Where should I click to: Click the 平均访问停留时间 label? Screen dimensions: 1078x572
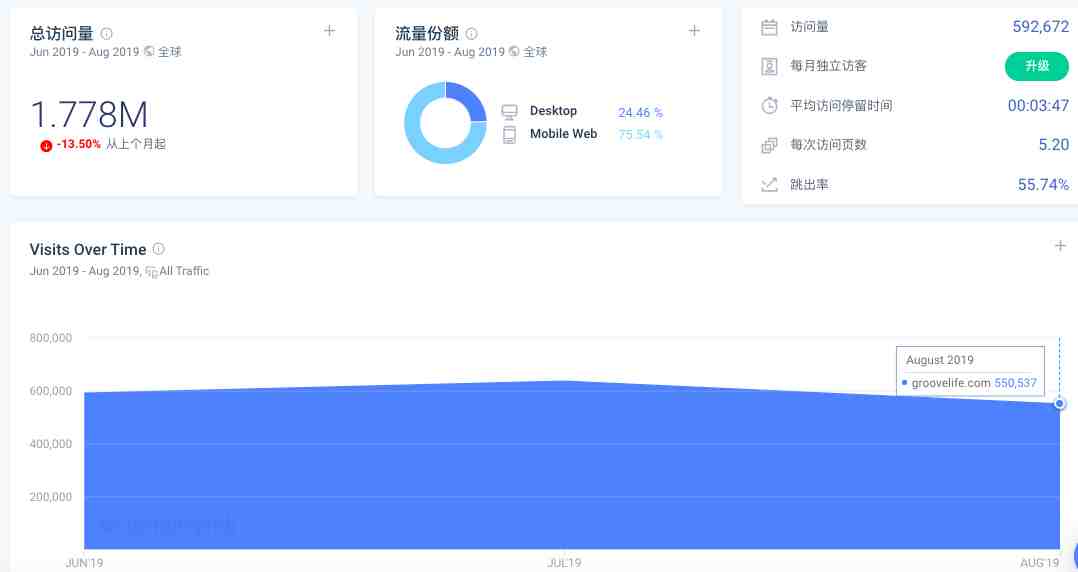[842, 105]
